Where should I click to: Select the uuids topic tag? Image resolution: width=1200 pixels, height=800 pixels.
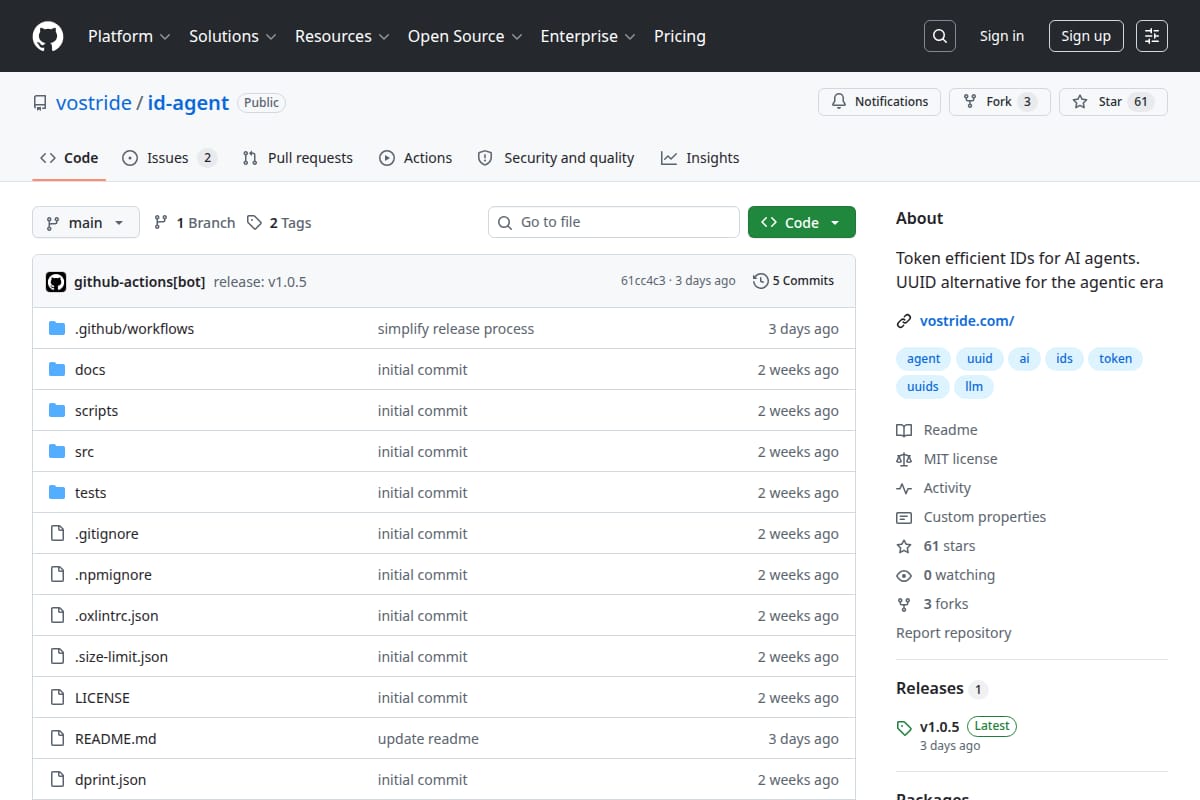click(923, 387)
